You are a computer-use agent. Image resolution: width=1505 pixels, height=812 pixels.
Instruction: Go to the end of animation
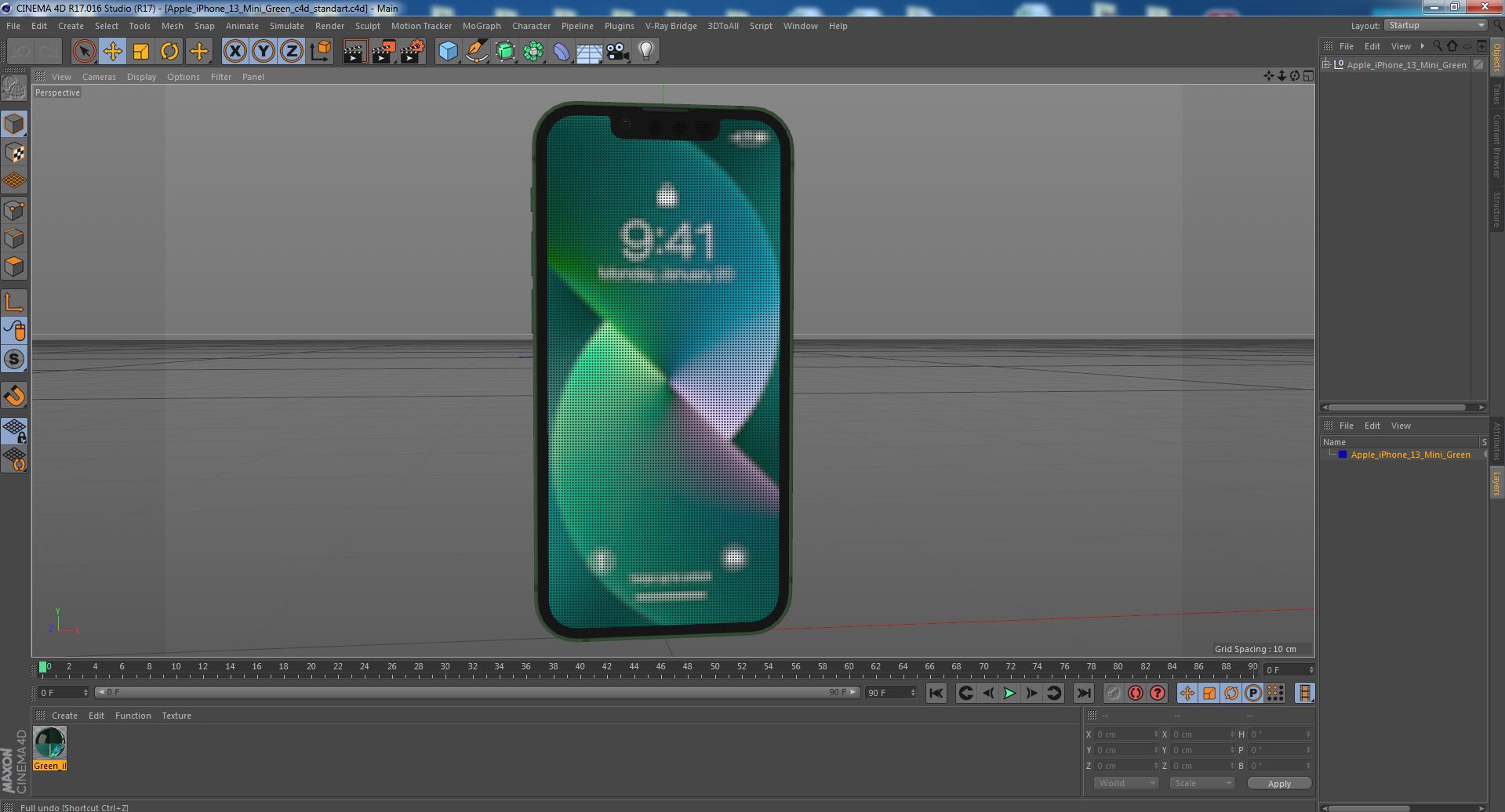pyautogui.click(x=1083, y=693)
